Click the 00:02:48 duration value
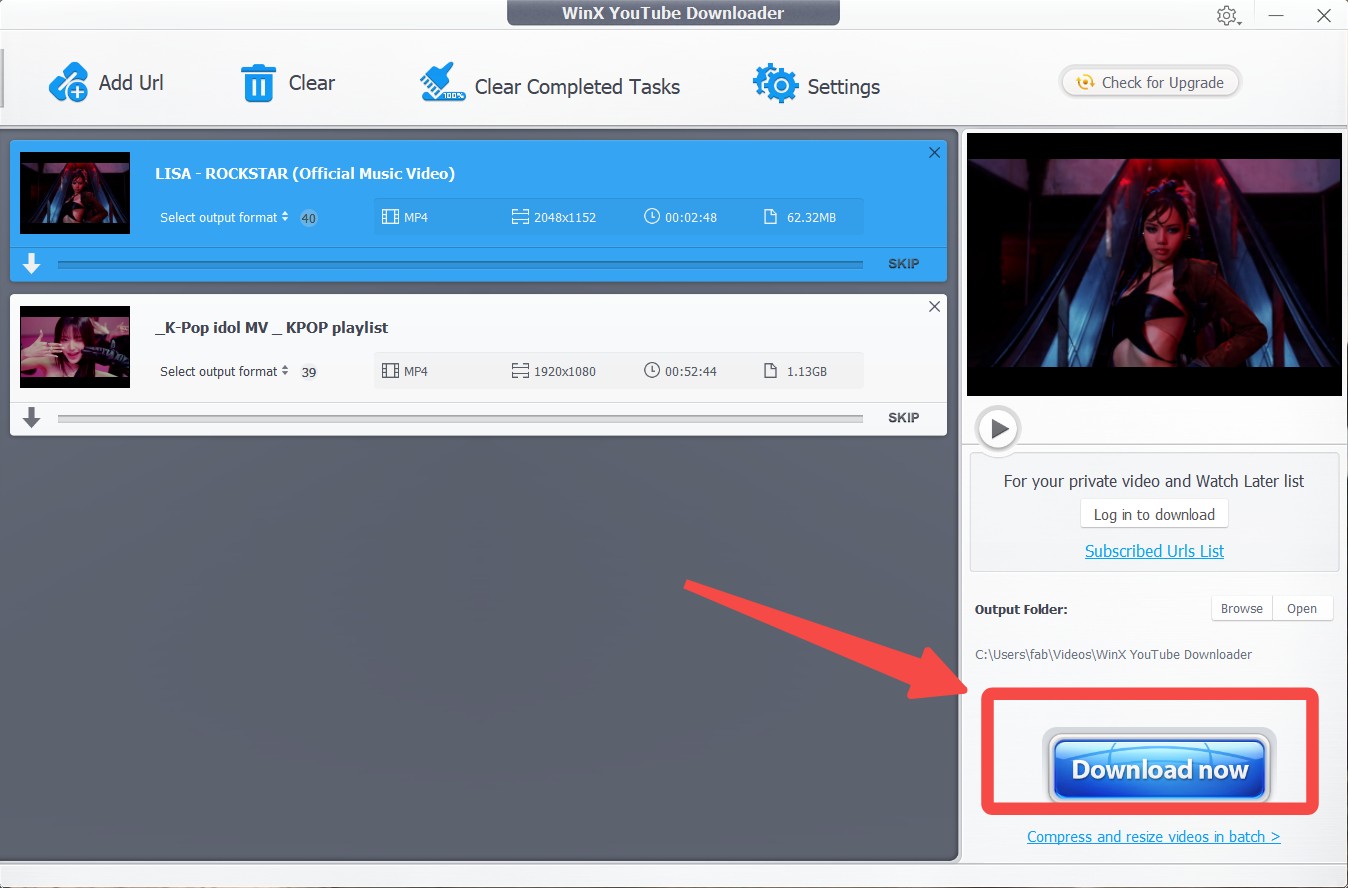Screen dimensions: 1348x888 [691, 217]
